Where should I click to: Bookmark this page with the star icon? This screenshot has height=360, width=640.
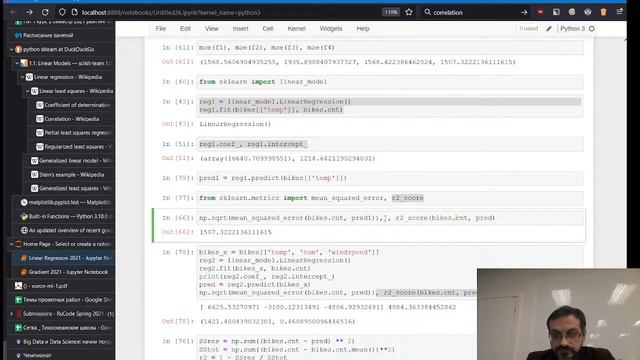point(409,12)
